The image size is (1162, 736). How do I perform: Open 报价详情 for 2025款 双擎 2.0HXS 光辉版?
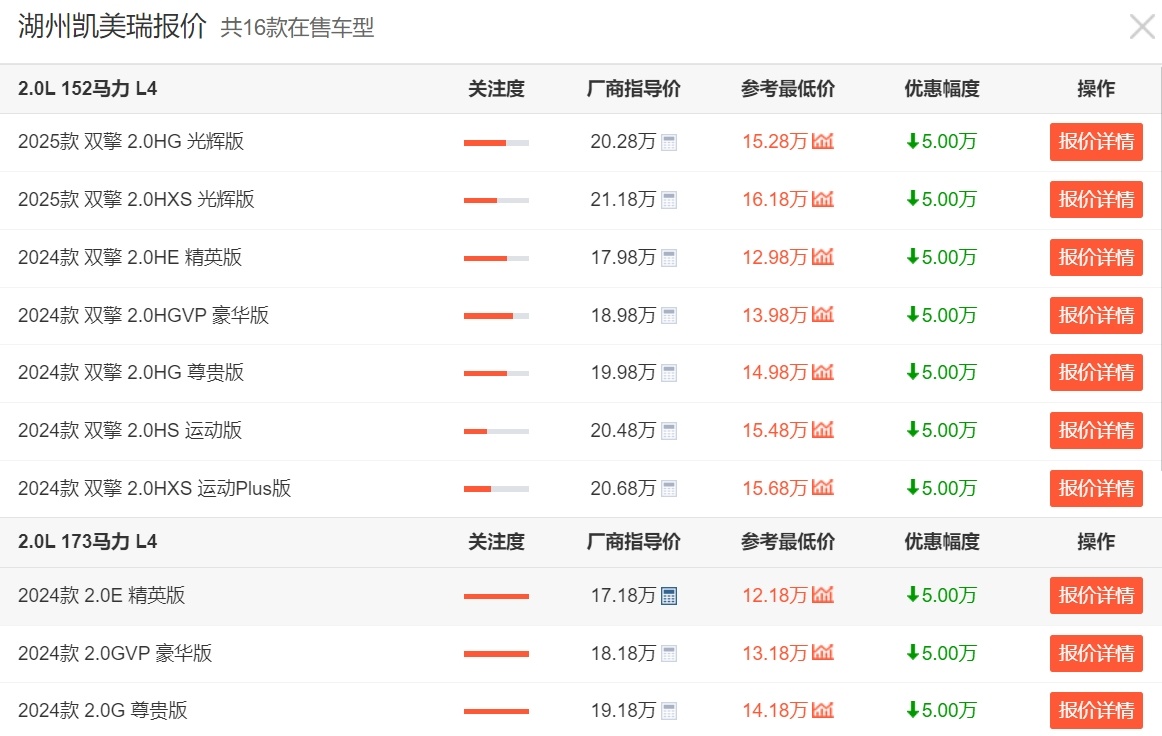pyautogui.click(x=1096, y=199)
